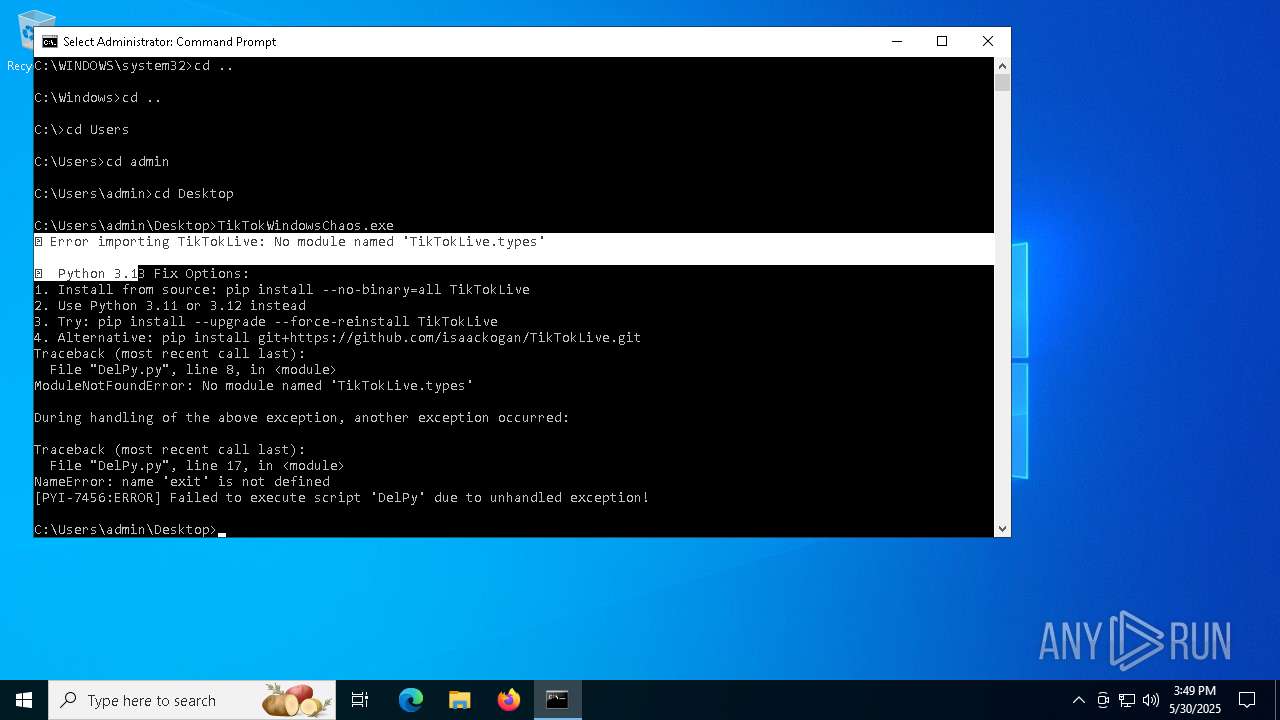Open the volume control tray icon

click(1151, 700)
